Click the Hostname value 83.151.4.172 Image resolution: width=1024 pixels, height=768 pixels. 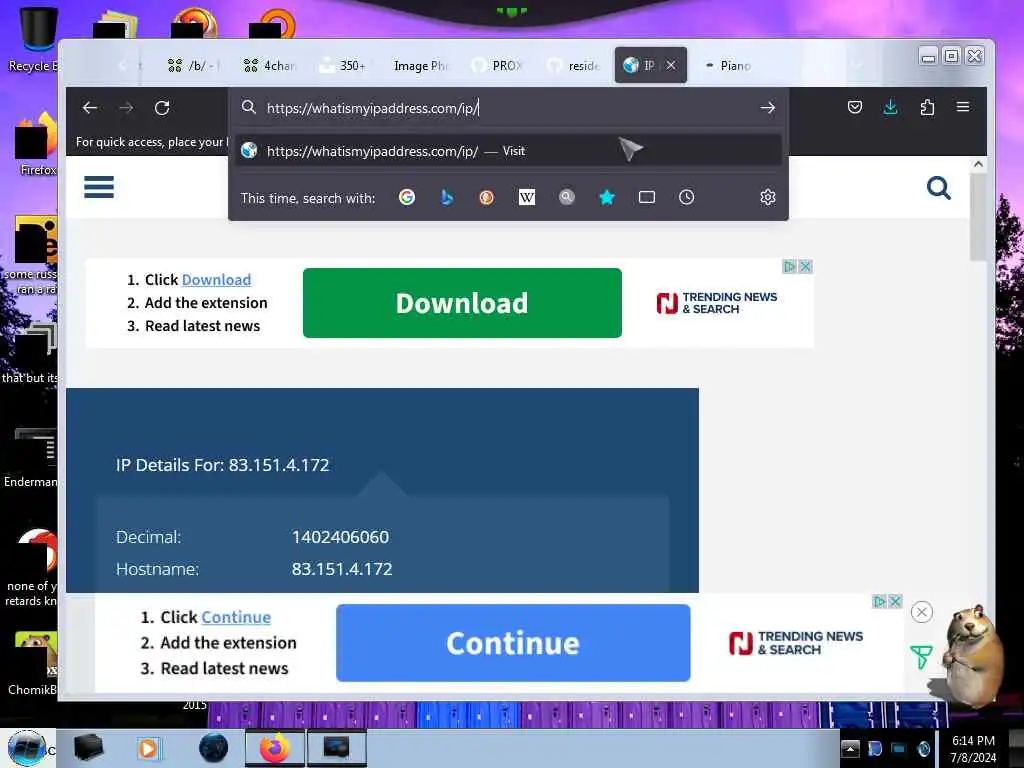[342, 569]
